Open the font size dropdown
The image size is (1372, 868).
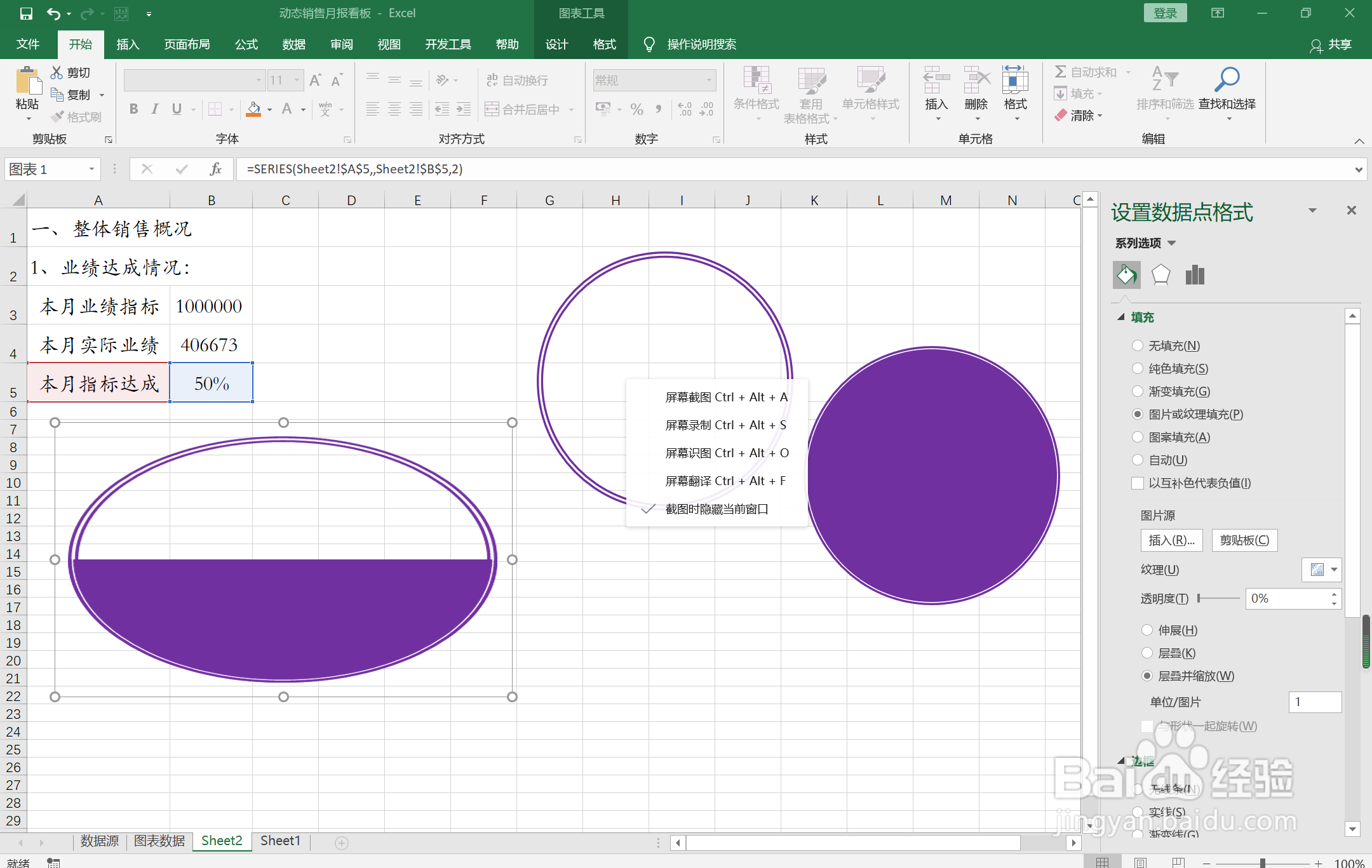[x=296, y=80]
